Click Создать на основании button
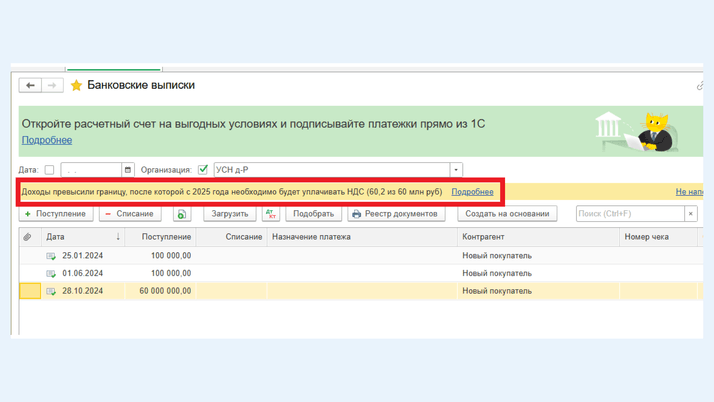714x402 pixels. pyautogui.click(x=507, y=214)
